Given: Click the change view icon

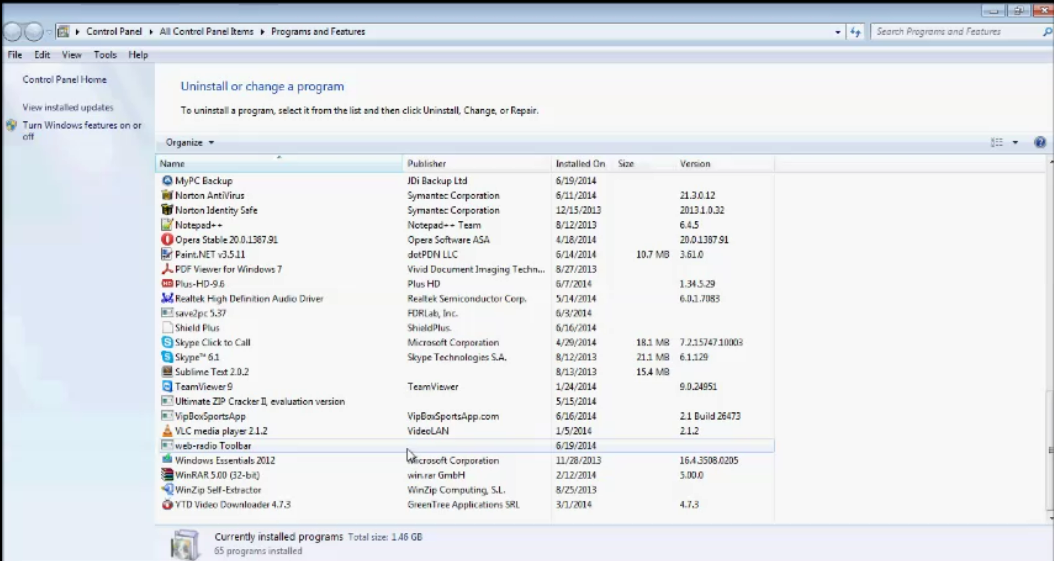Looking at the screenshot, I should tap(997, 142).
